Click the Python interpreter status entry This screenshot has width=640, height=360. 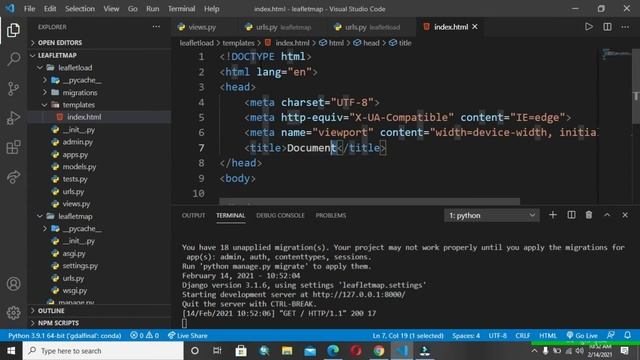64,336
